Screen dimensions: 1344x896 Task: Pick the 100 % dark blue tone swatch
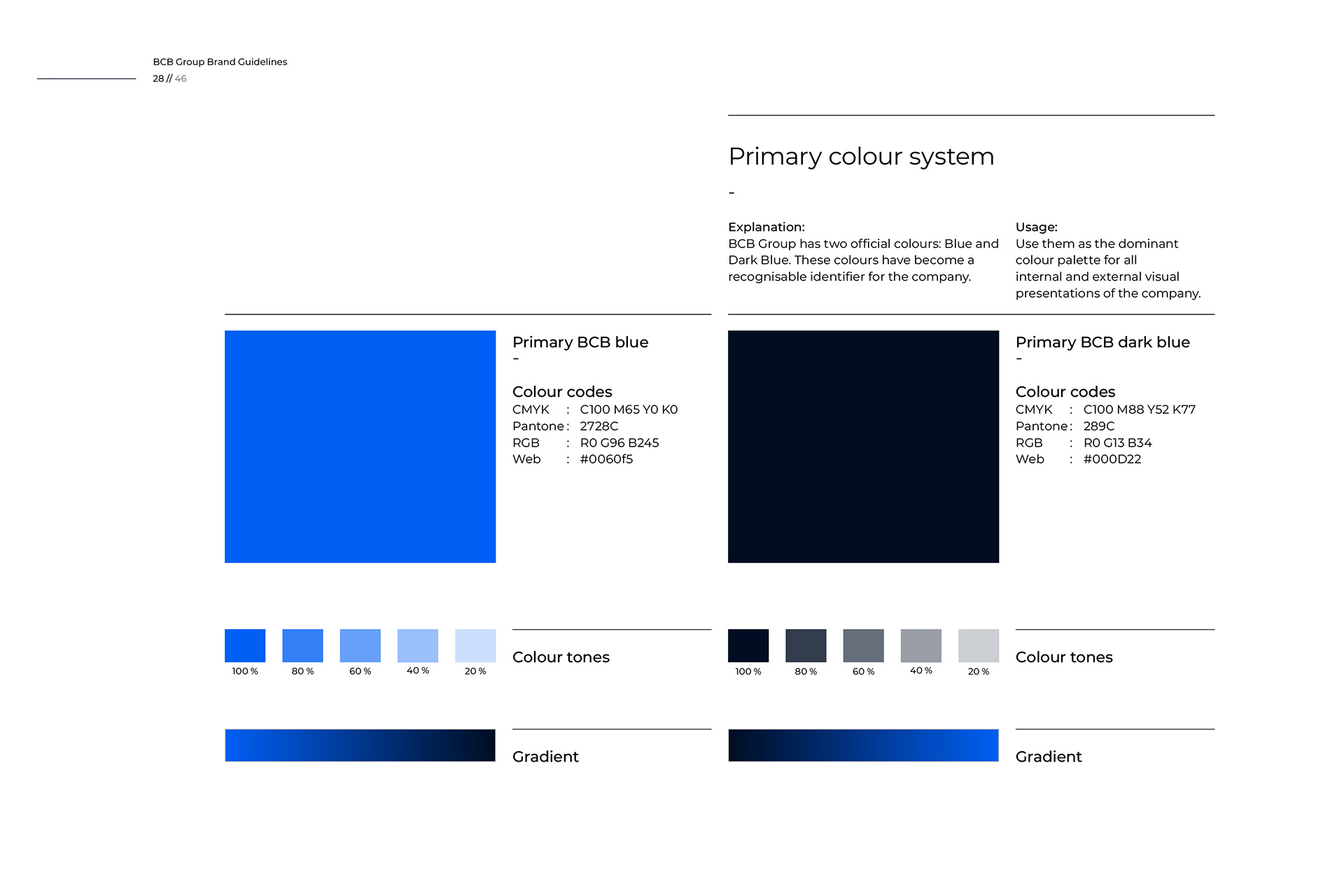[748, 645]
